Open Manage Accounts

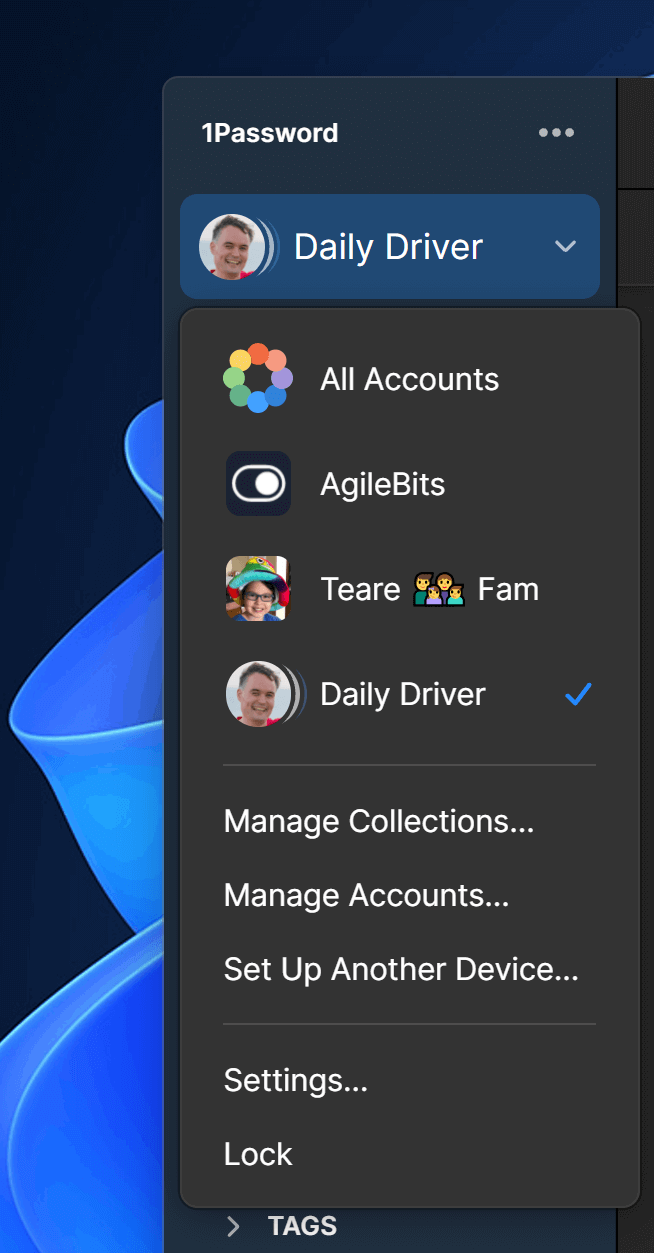point(367,895)
